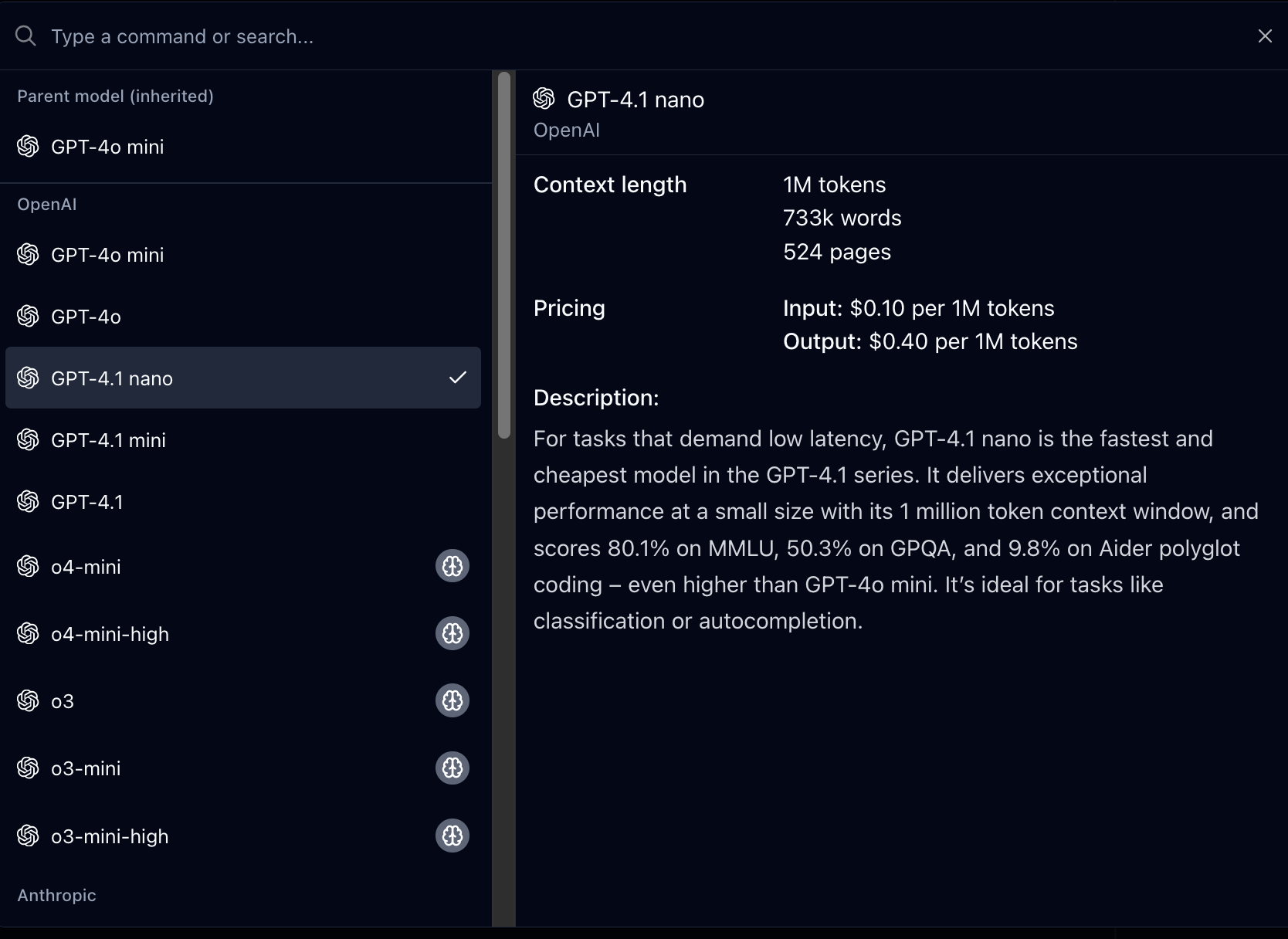The image size is (1288, 939).
Task: Click the brain icon next to o3-mini-high
Action: [x=452, y=836]
